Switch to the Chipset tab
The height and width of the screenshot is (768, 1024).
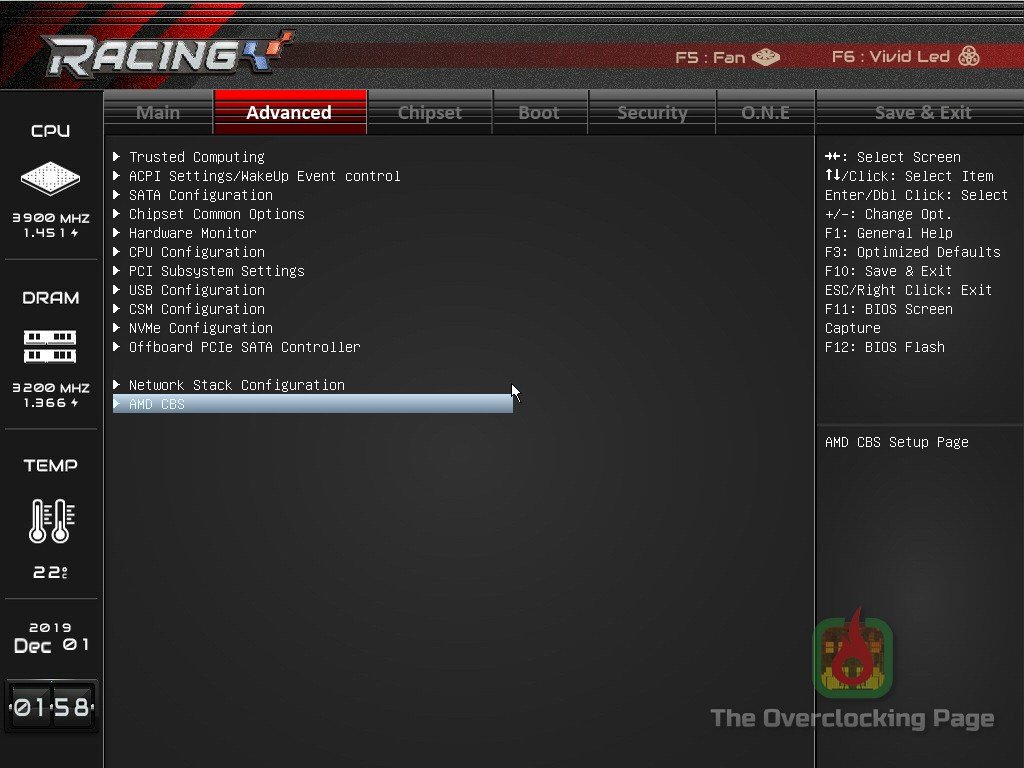pyautogui.click(x=430, y=112)
